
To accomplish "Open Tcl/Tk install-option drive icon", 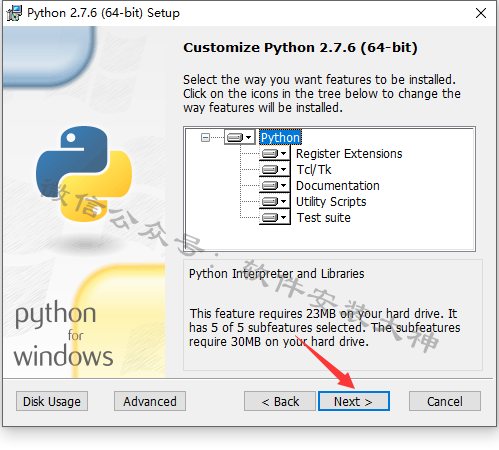I will 275,169.
